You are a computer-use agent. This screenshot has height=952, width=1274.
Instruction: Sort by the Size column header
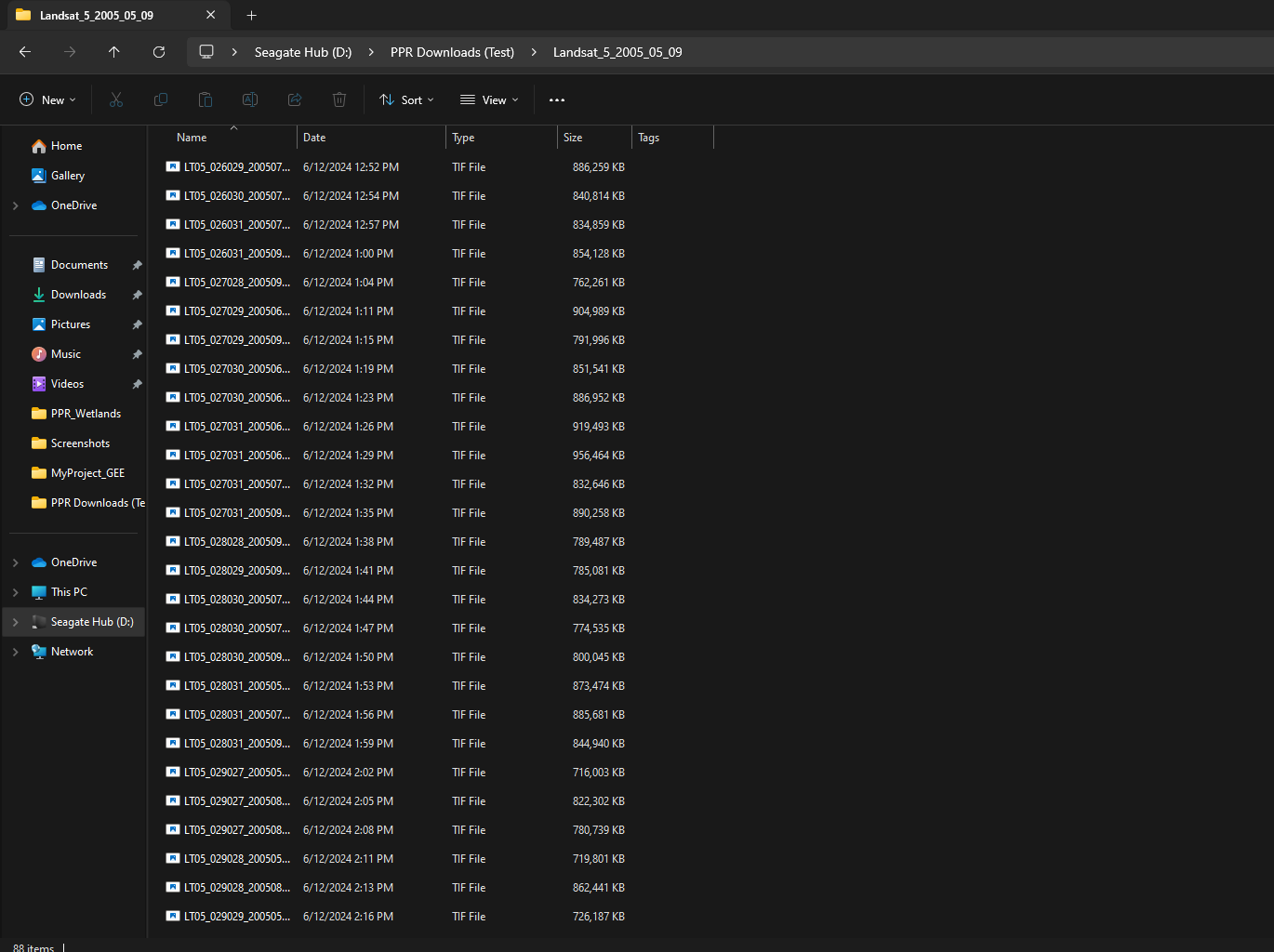tap(595, 138)
